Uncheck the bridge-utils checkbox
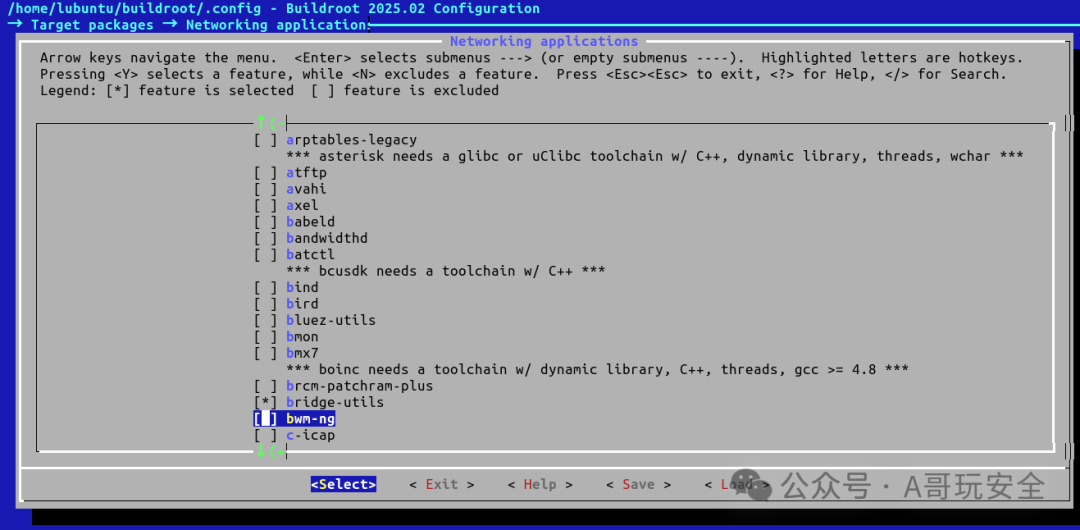 [266, 402]
